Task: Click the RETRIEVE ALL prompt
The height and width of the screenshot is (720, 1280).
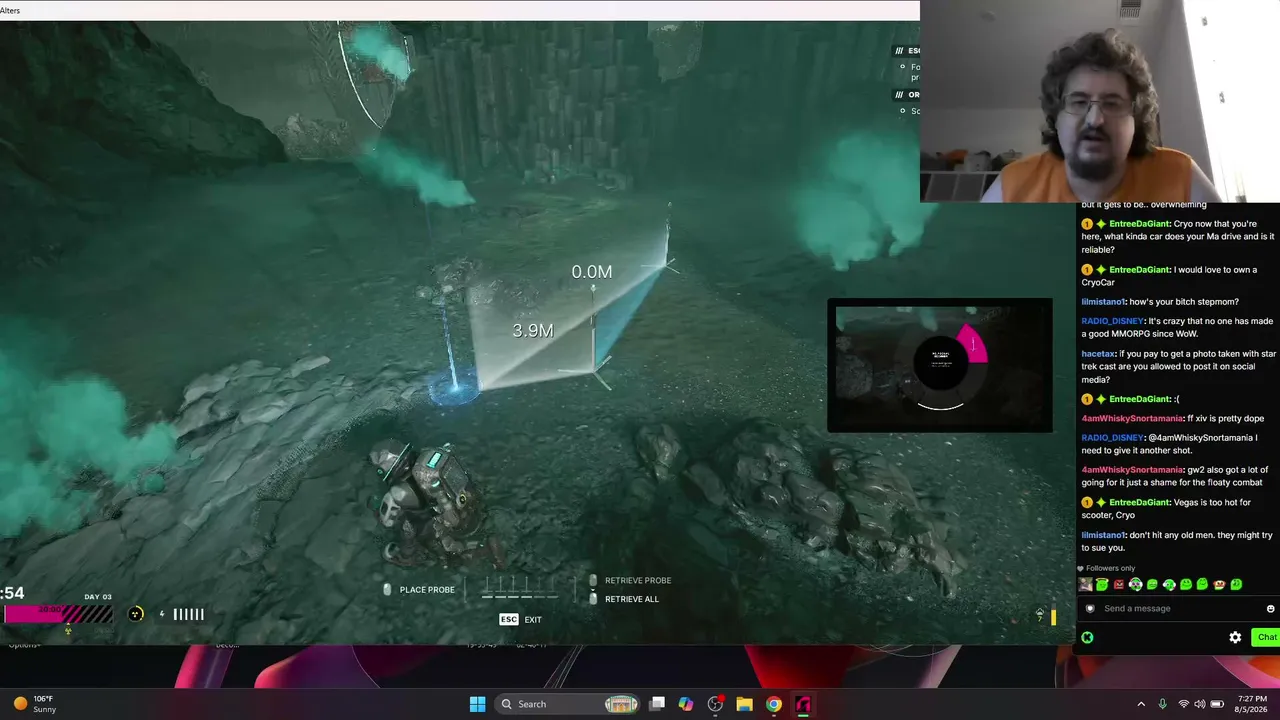Action: 624,599
